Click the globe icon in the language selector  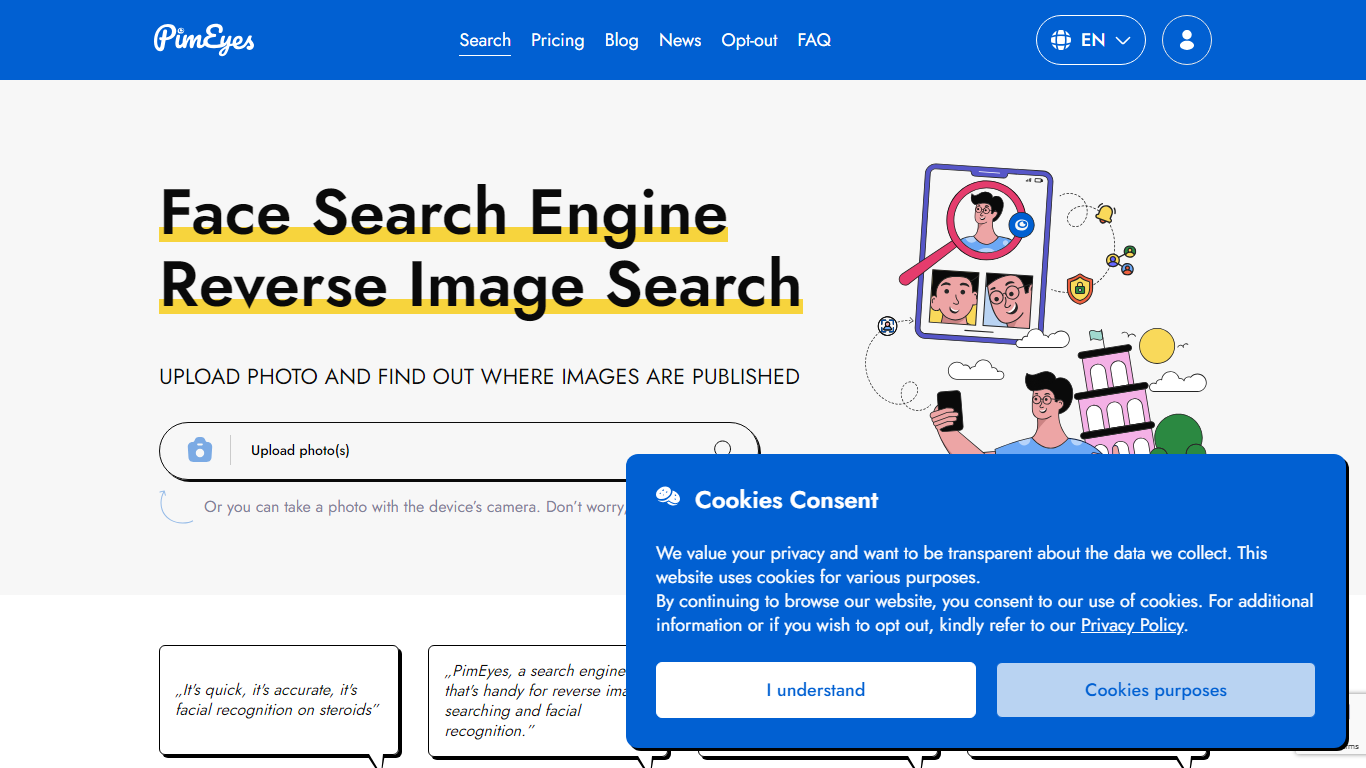(1061, 40)
